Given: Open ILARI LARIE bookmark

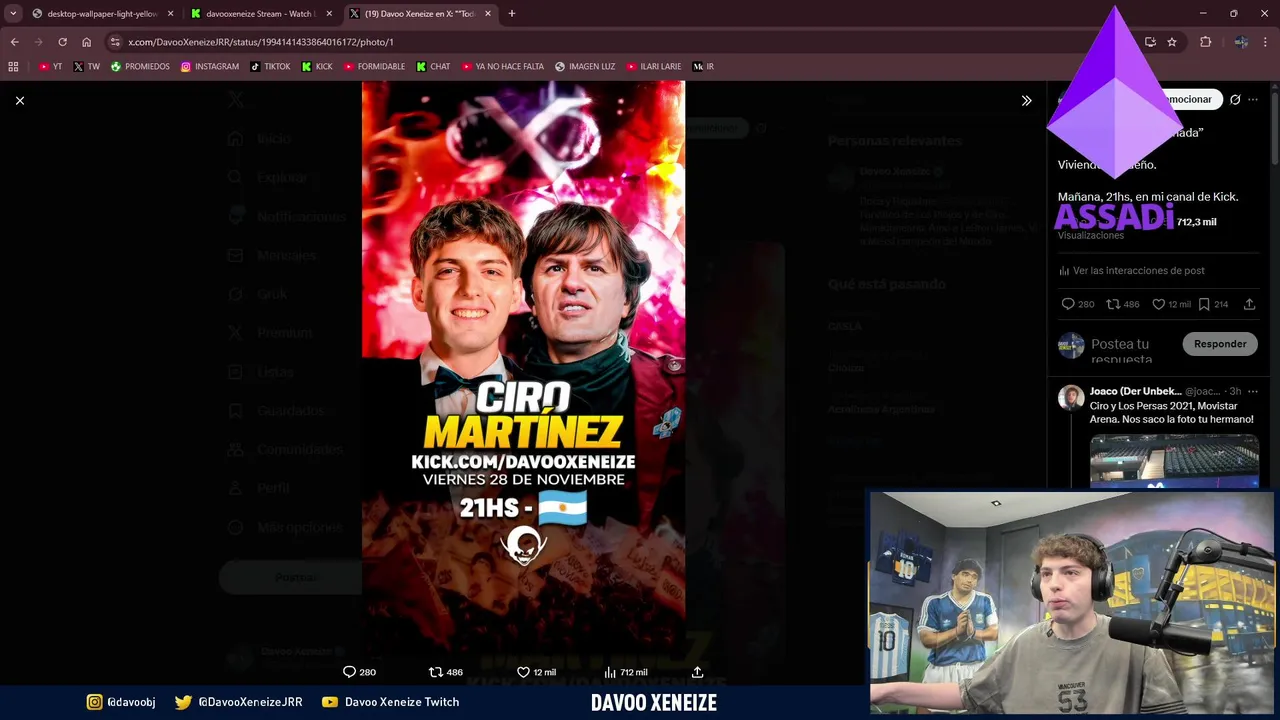Looking at the screenshot, I should pos(653,67).
